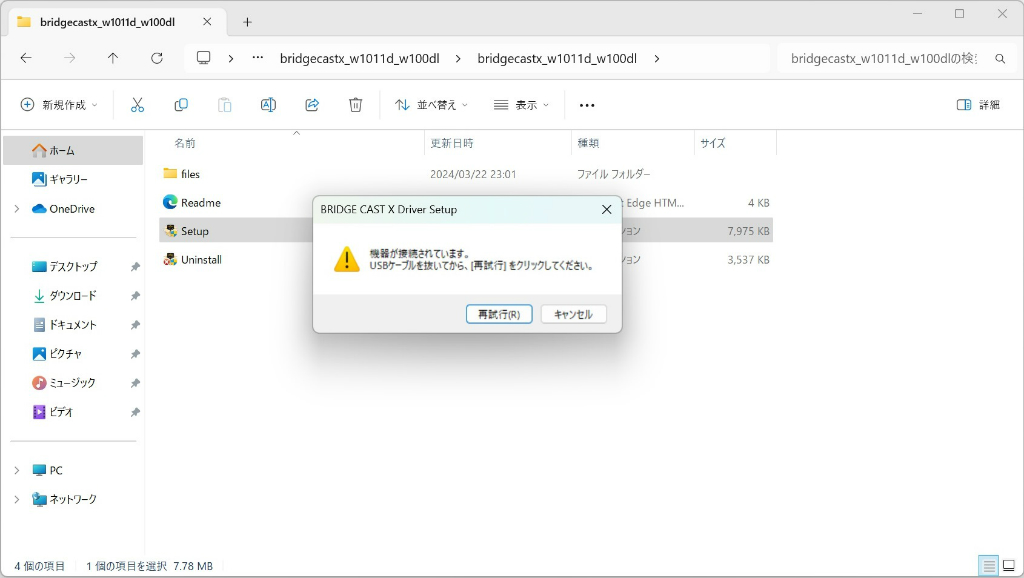Image resolution: width=1024 pixels, height=578 pixels.
Task: Open the 並べ替え sort dropdown
Action: [431, 105]
